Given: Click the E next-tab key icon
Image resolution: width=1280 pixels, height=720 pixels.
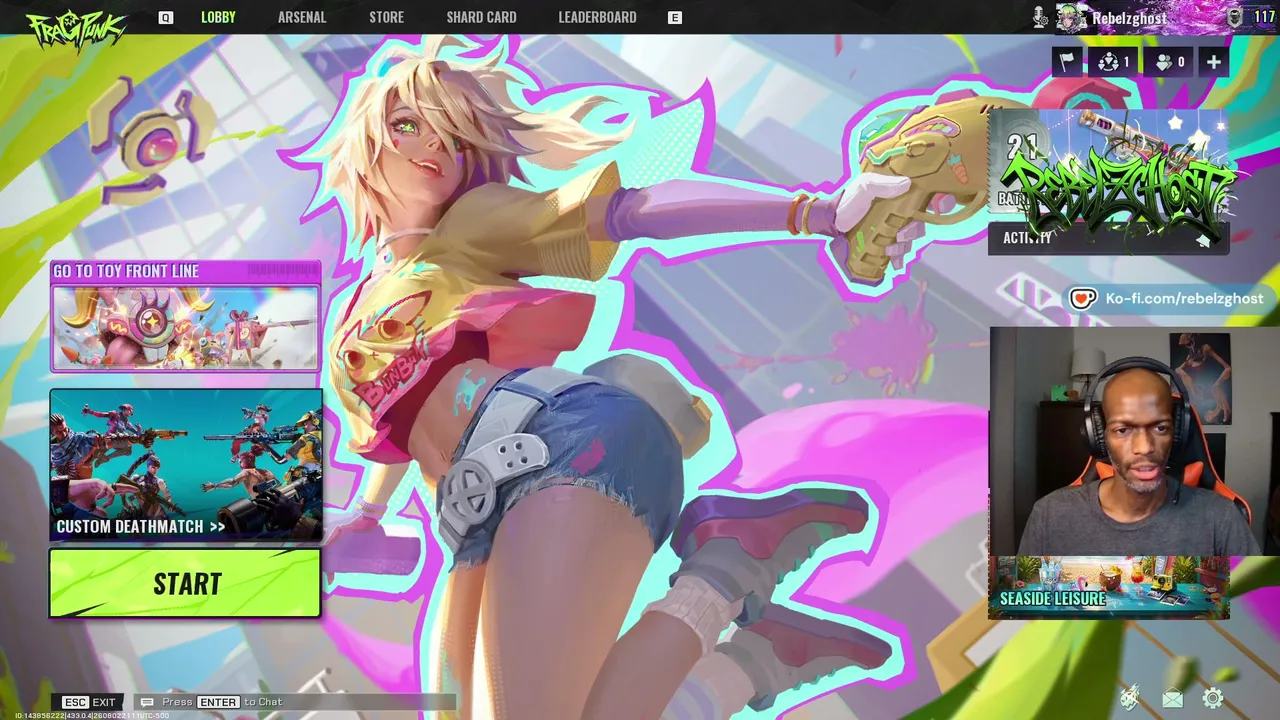Looking at the screenshot, I should click(x=675, y=17).
